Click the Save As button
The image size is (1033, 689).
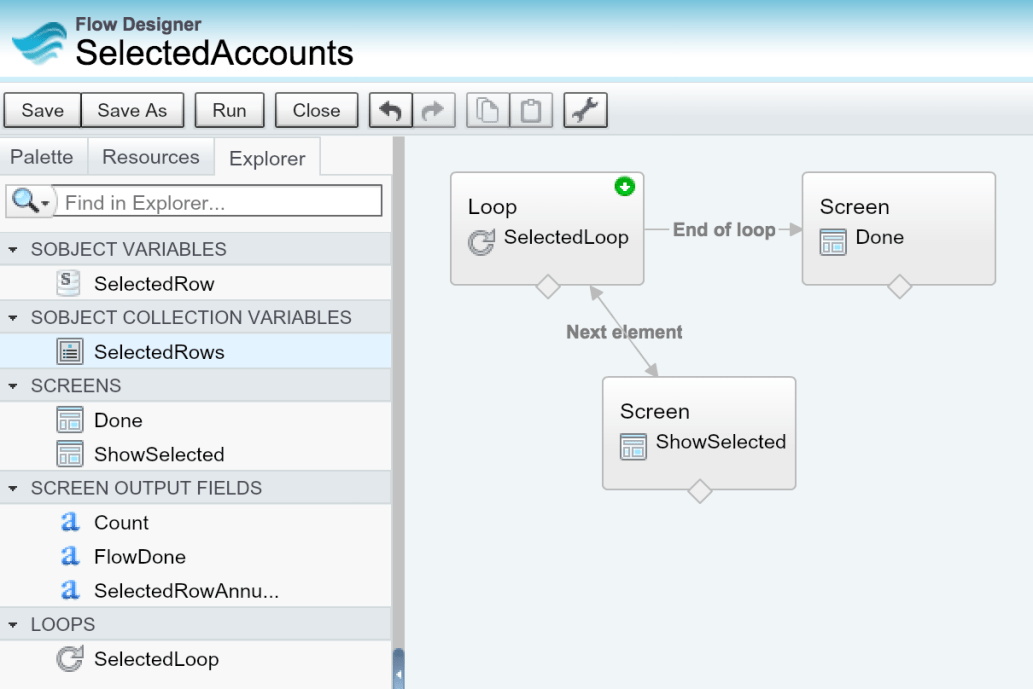click(x=132, y=110)
